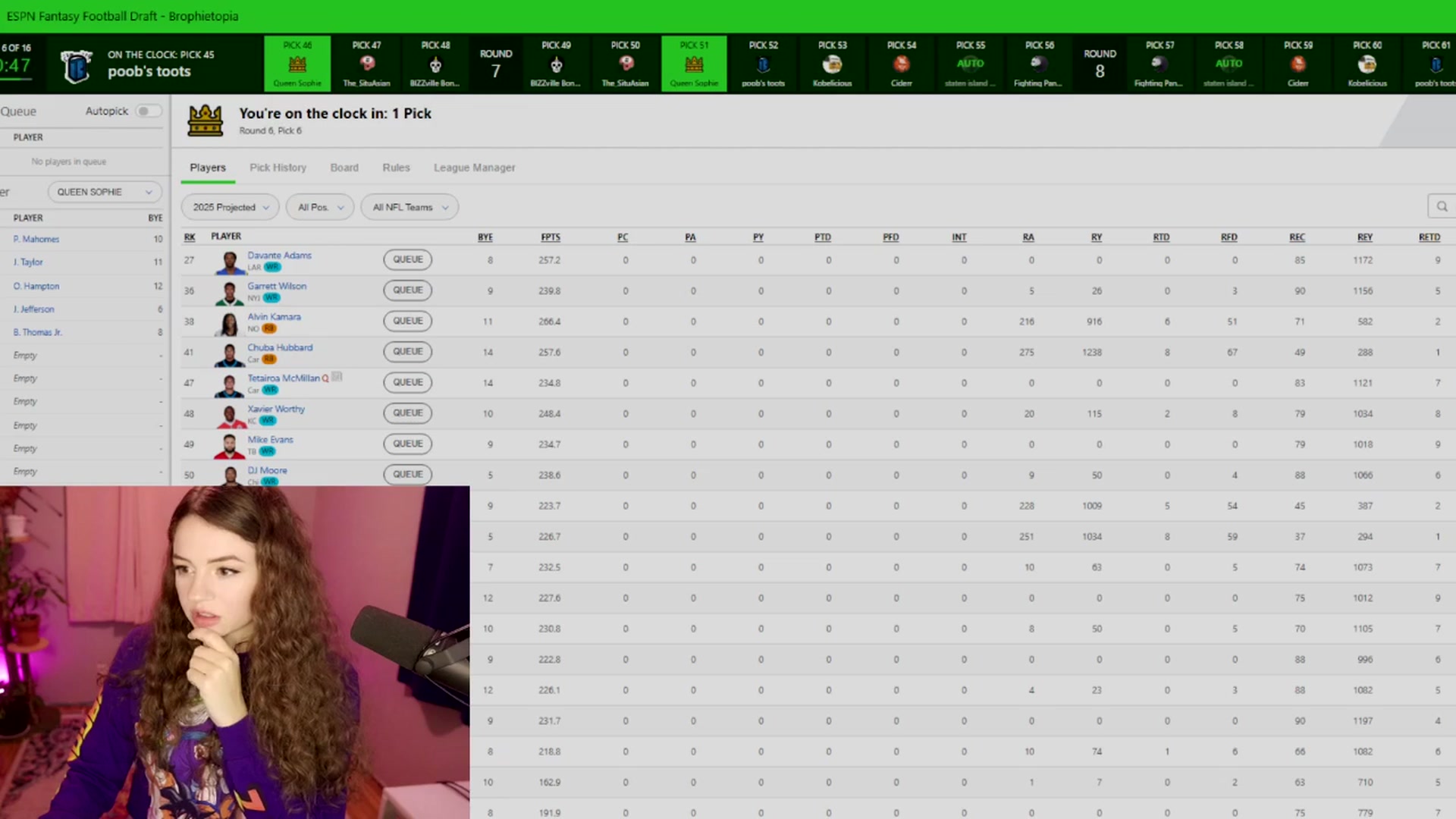Open Alvin Kamara player link
This screenshot has height=819, width=1456.
click(x=274, y=317)
